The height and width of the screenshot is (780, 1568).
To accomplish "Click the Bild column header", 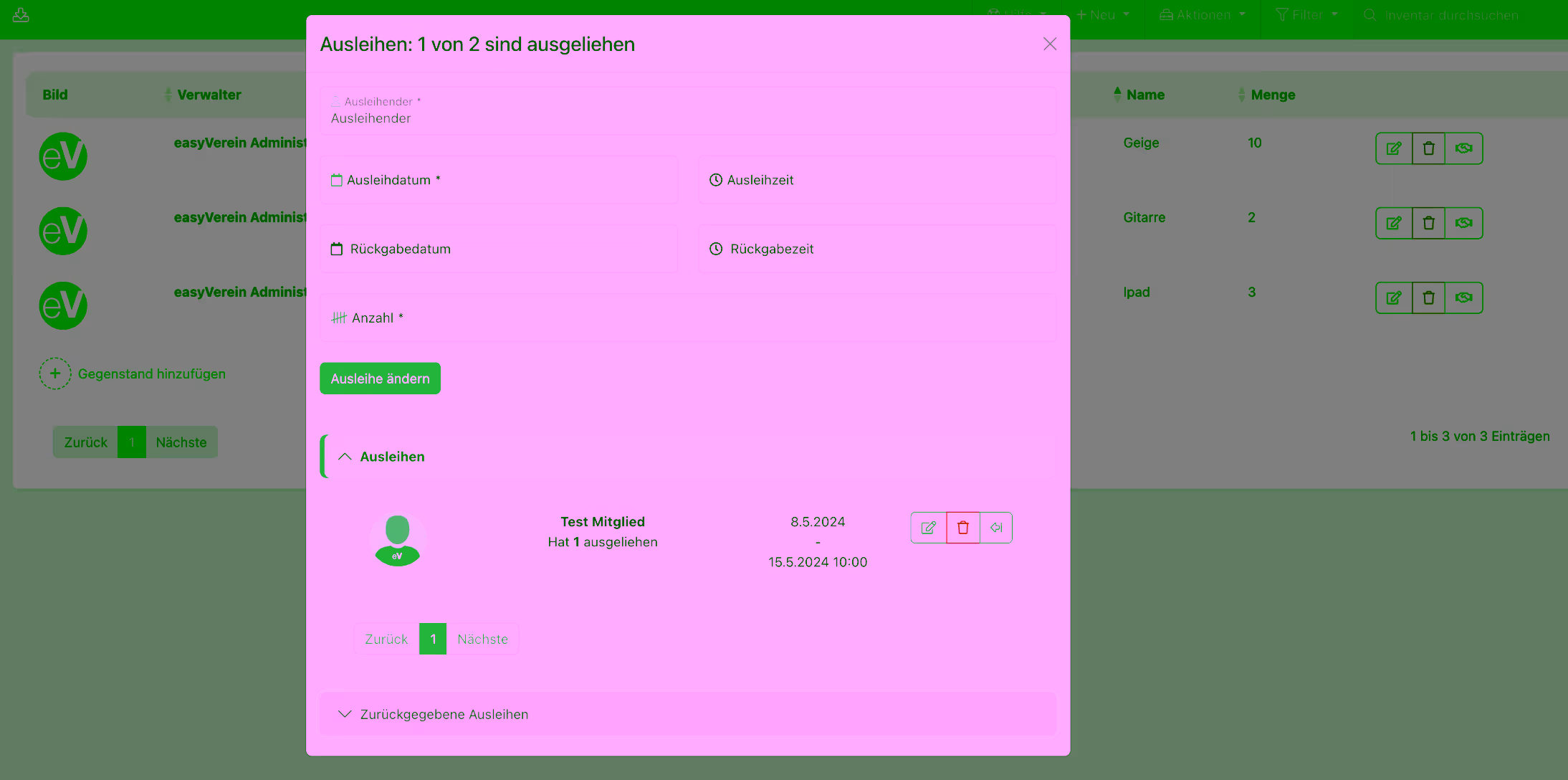I will click(x=55, y=95).
